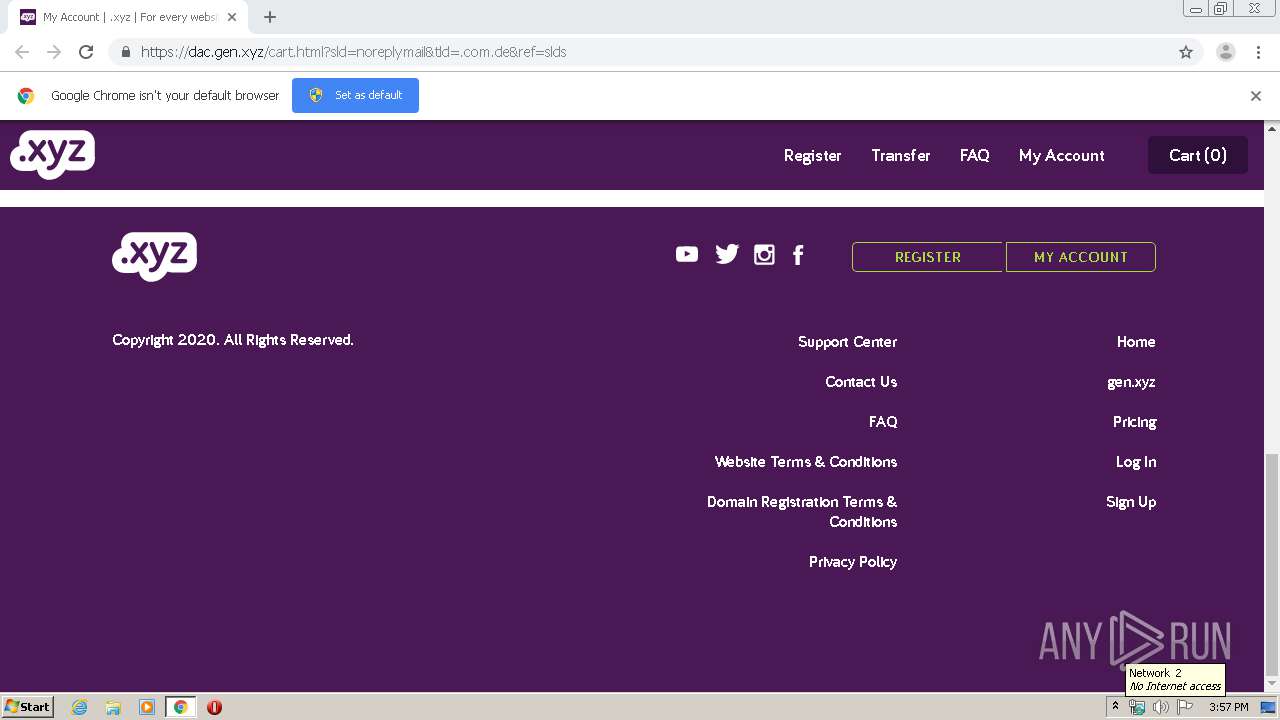Open the Instagram icon in footer
Image resolution: width=1280 pixels, height=720 pixels.
coord(764,255)
